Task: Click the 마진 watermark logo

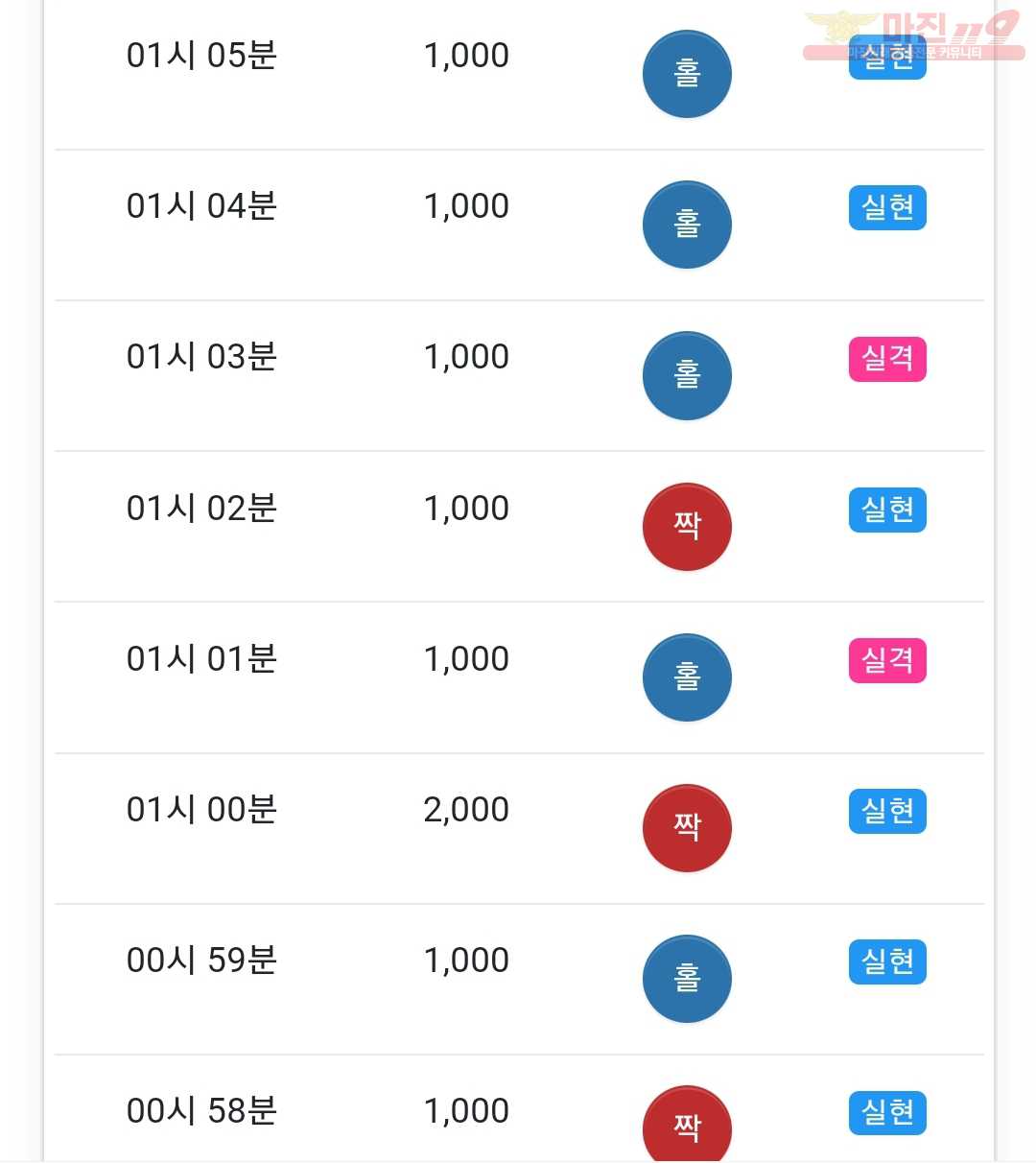Action: tap(912, 36)
